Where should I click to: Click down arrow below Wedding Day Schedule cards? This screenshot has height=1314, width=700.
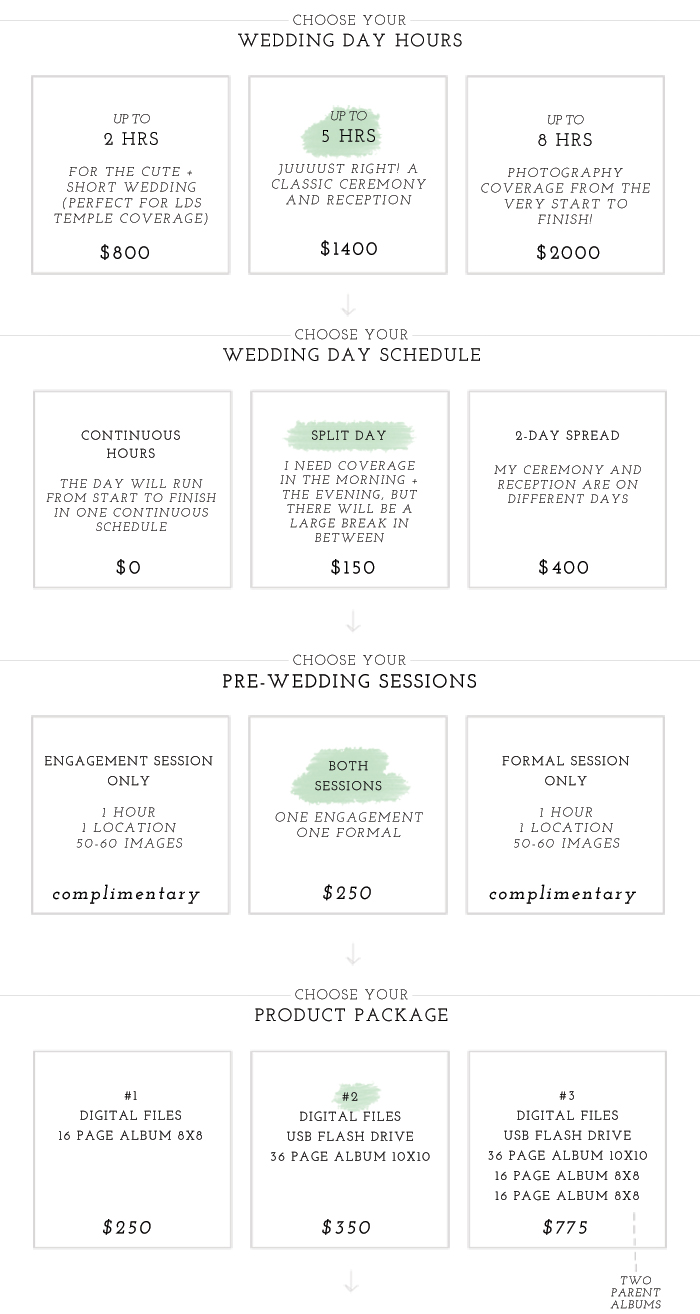coord(352,622)
